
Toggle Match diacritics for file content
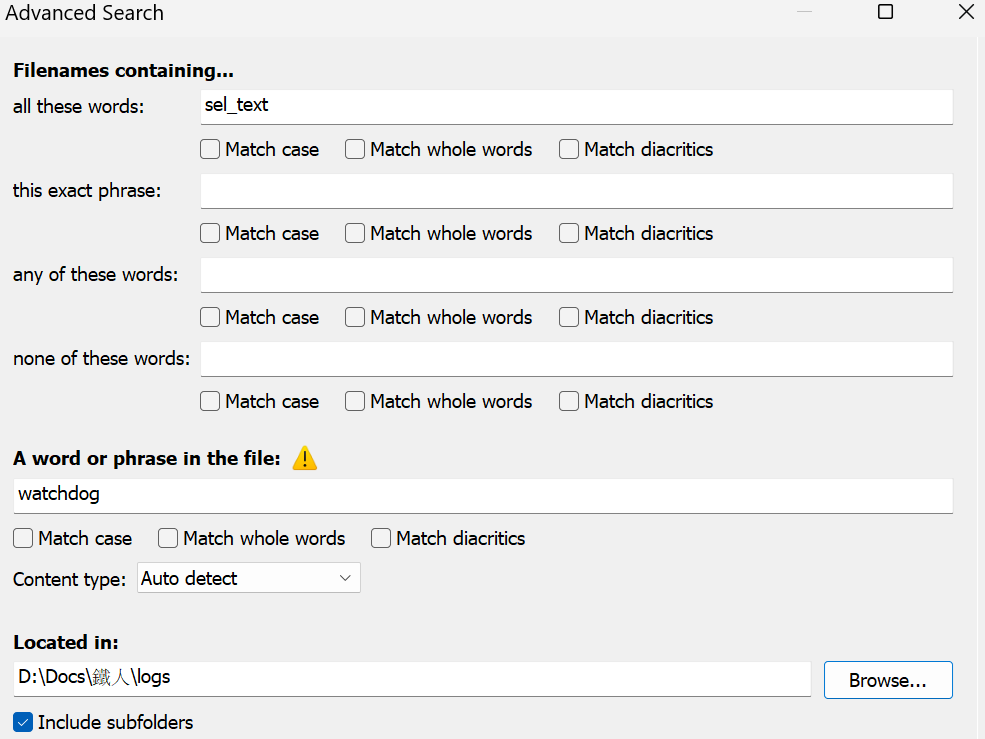(381, 539)
